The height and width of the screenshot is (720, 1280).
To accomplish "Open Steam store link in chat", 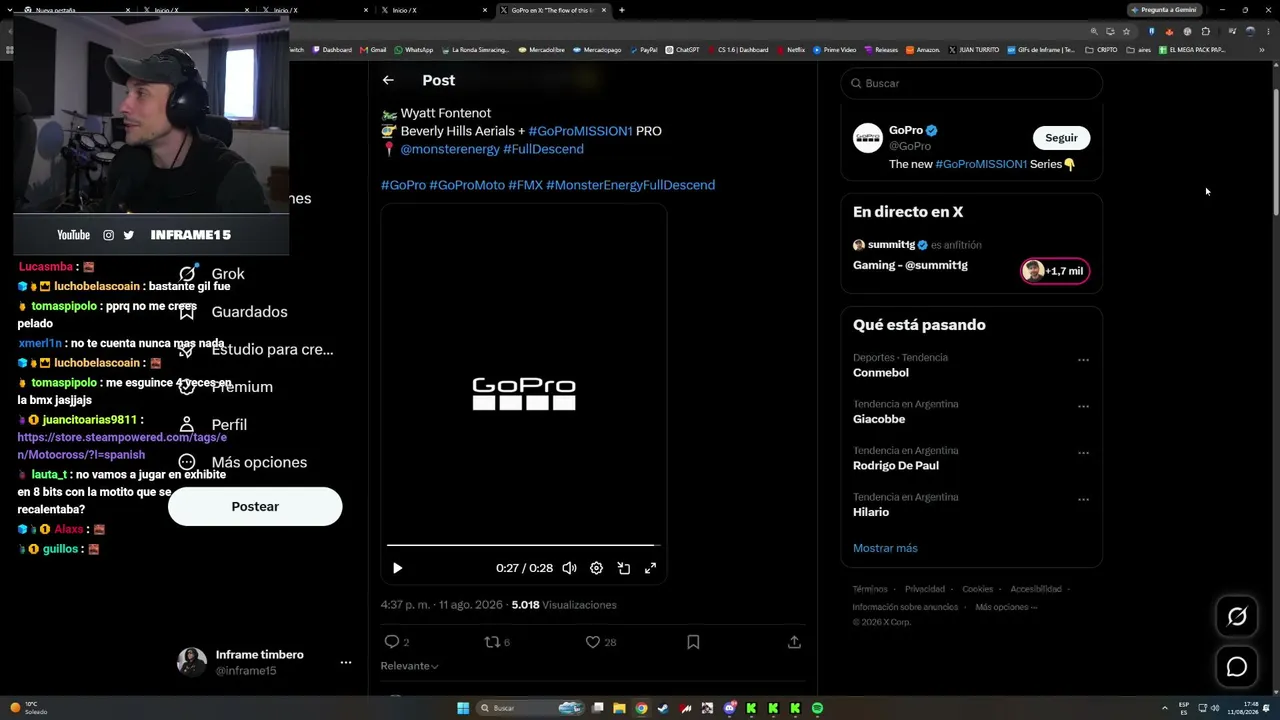I will click(122, 446).
